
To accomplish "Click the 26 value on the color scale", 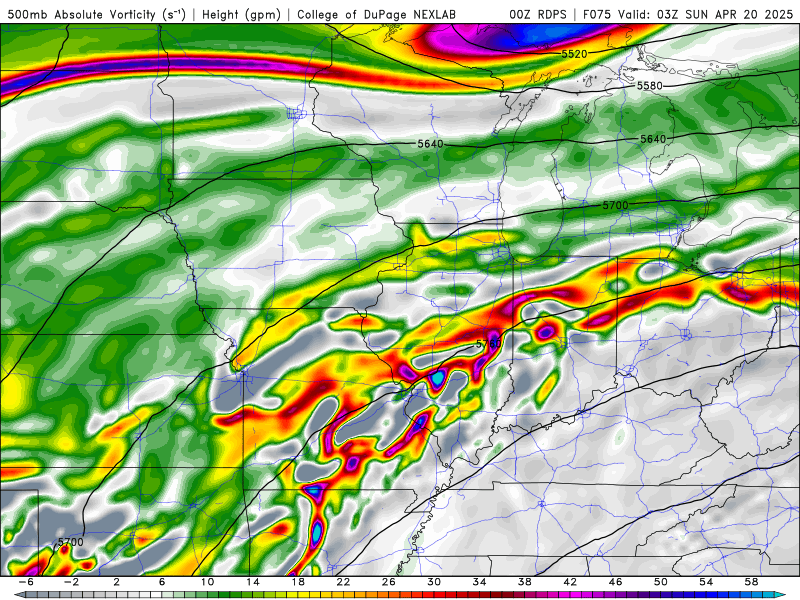I will (389, 582).
